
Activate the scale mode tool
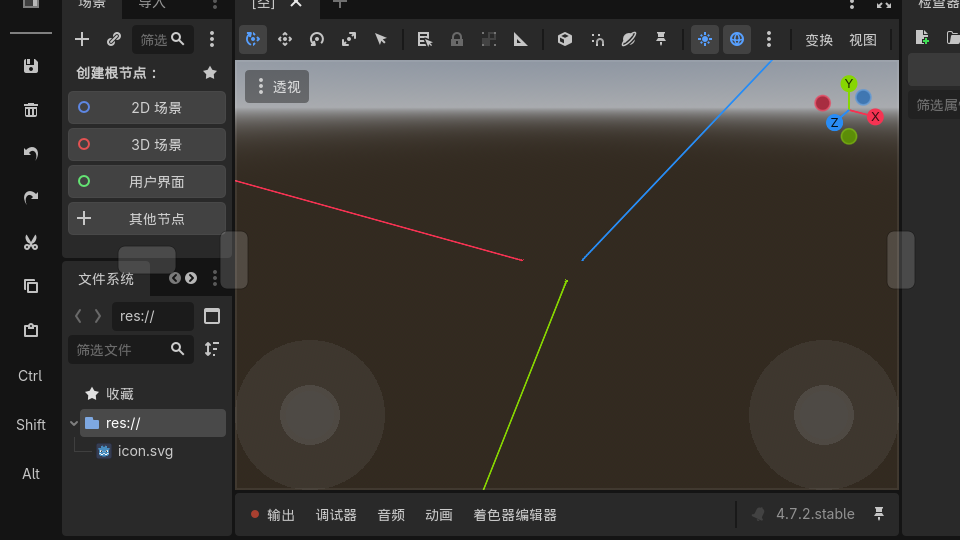point(349,39)
